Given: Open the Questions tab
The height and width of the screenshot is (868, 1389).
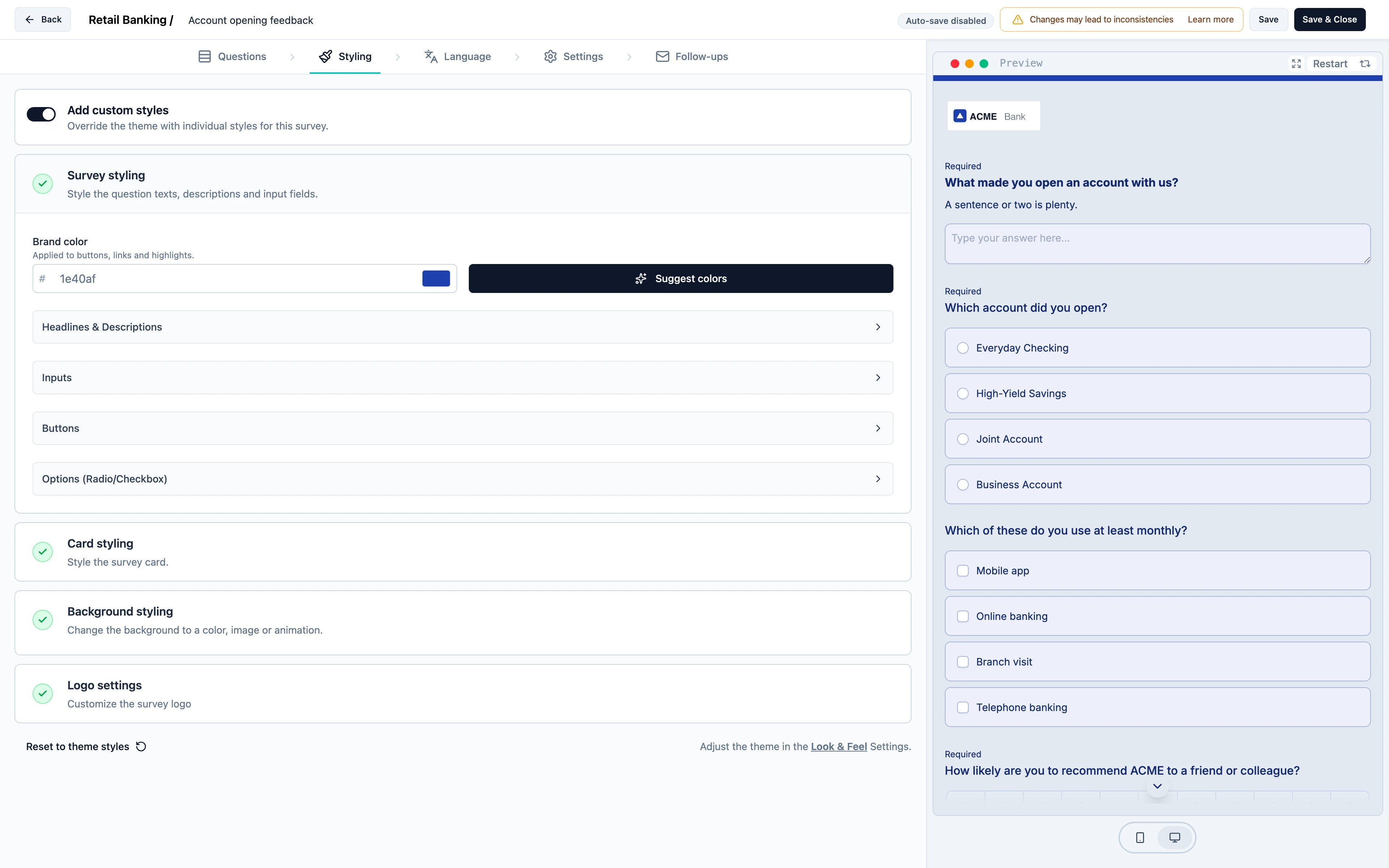Looking at the screenshot, I should (232, 56).
